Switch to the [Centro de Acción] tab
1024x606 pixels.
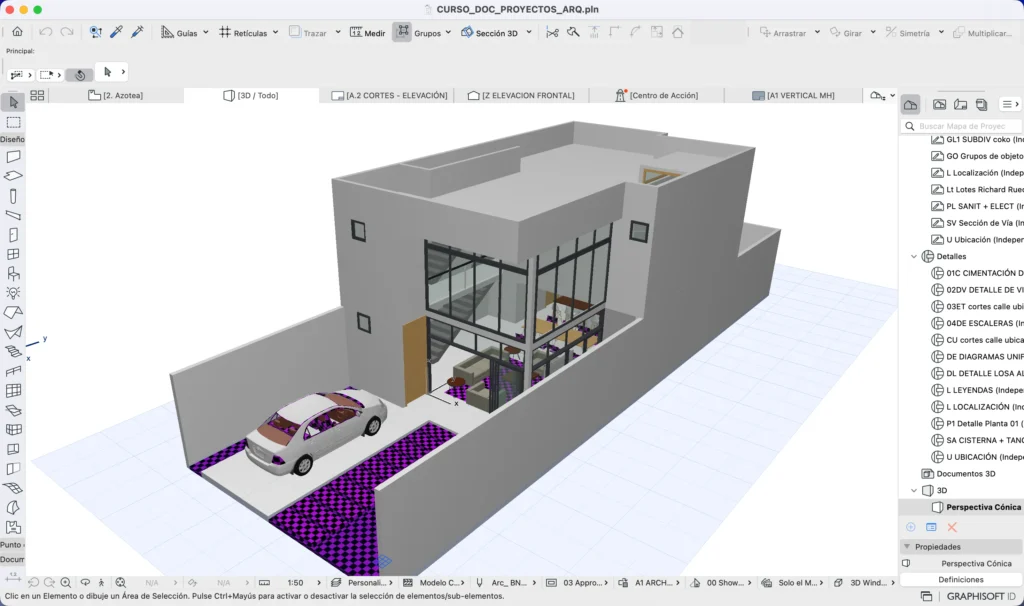[x=656, y=95]
